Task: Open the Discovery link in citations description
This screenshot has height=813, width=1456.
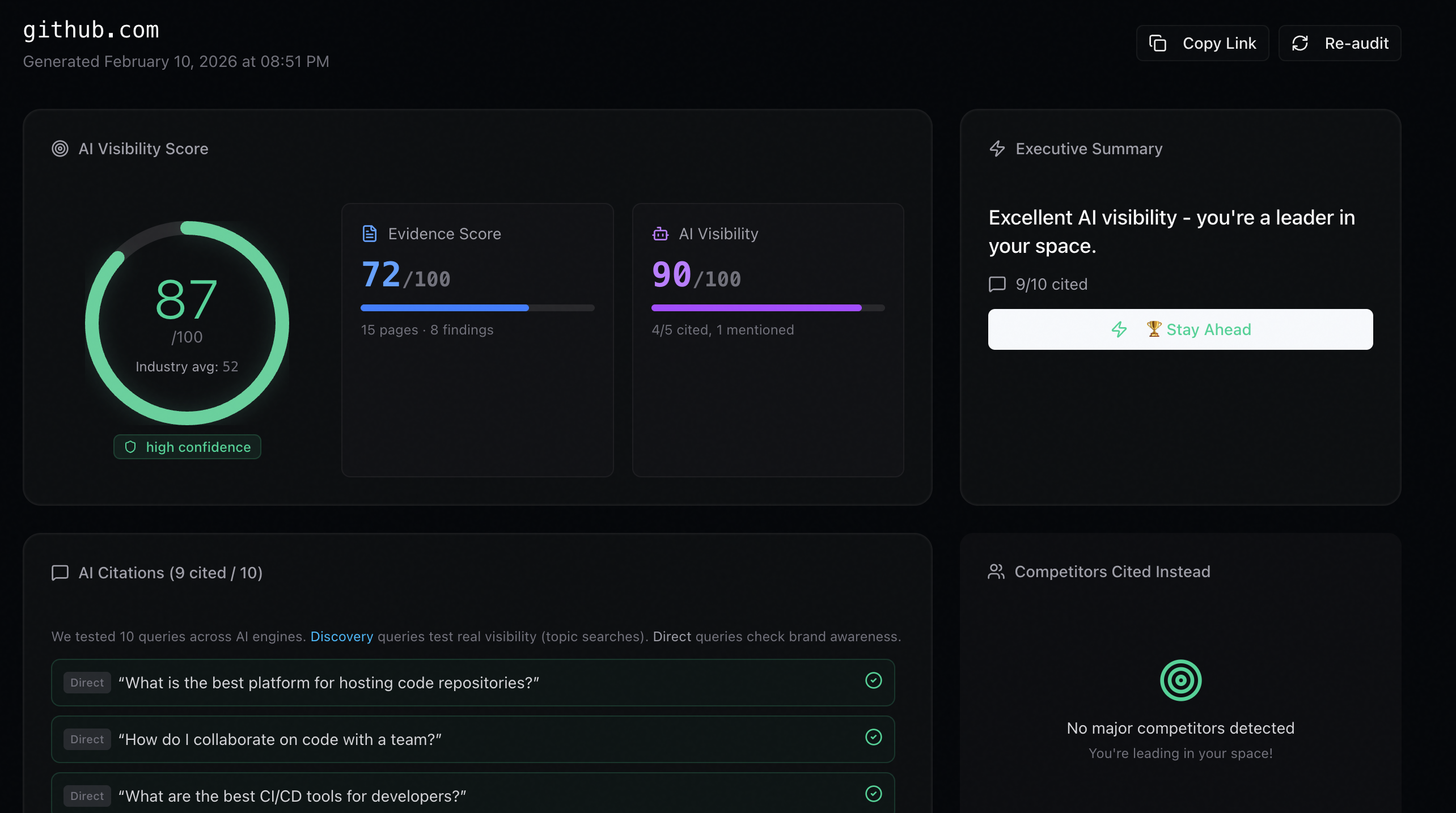Action: pyautogui.click(x=342, y=636)
